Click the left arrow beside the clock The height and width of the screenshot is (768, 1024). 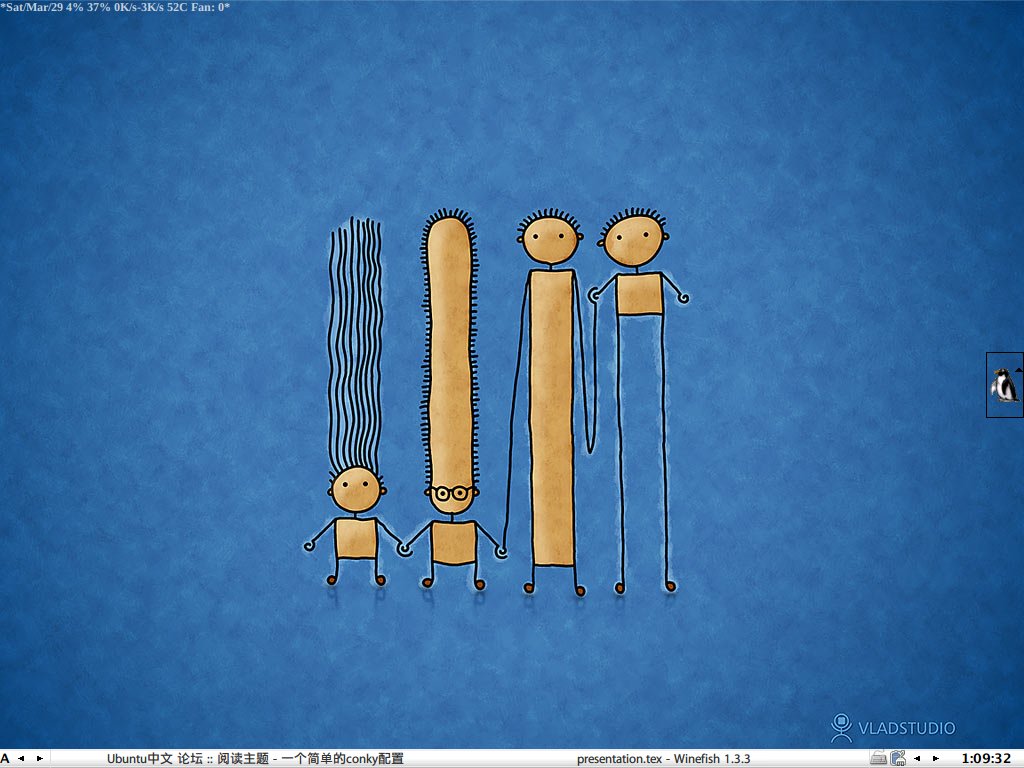coord(917,758)
